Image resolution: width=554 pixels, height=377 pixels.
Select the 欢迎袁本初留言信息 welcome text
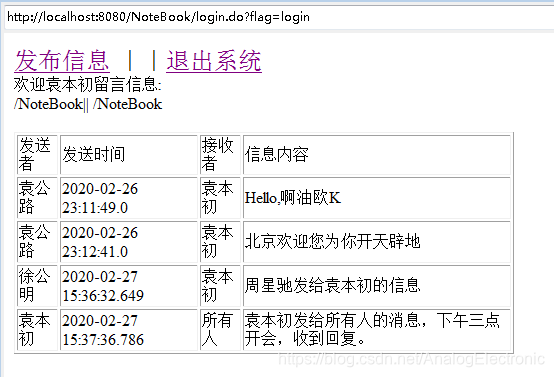coord(87,85)
